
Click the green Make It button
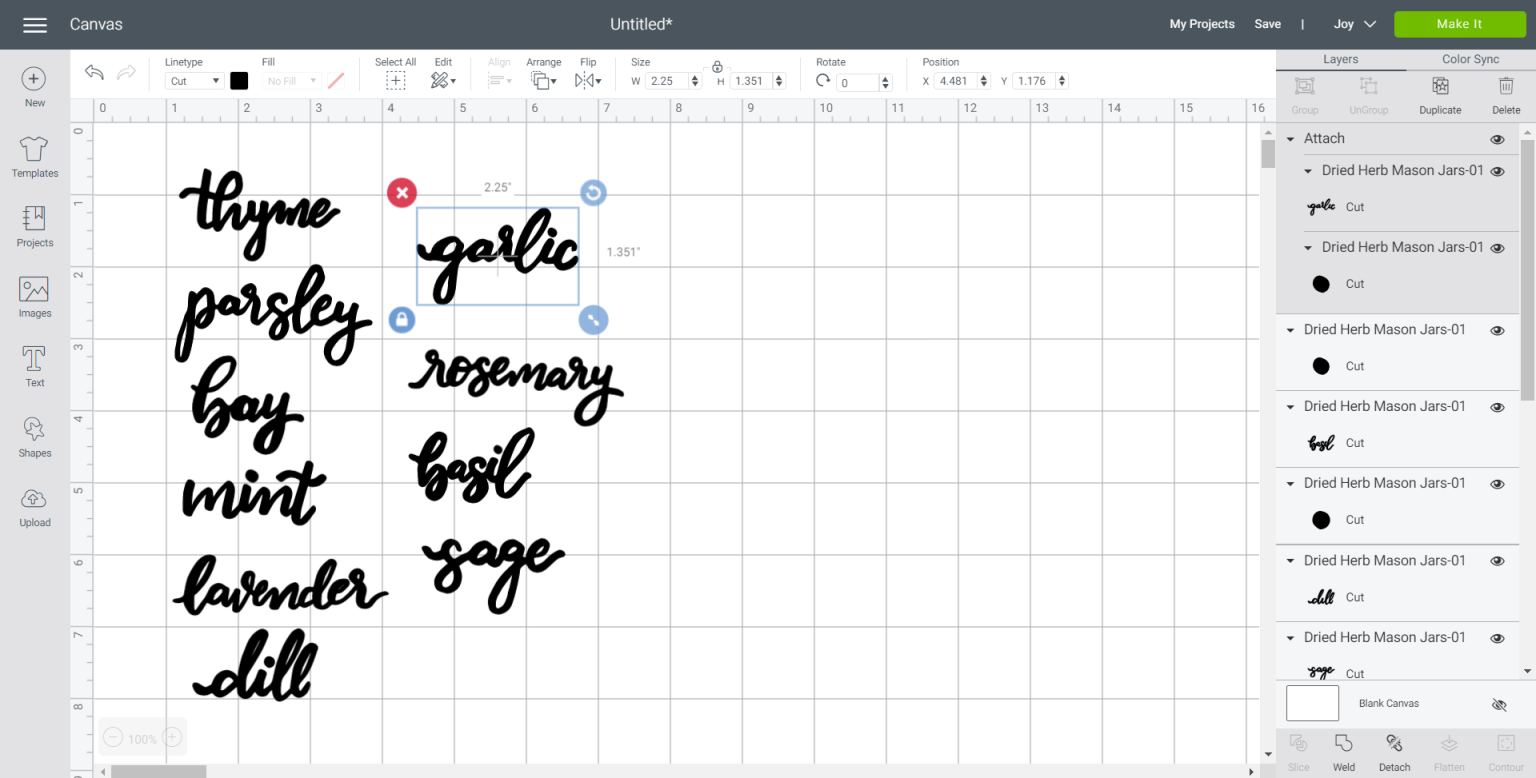1459,24
